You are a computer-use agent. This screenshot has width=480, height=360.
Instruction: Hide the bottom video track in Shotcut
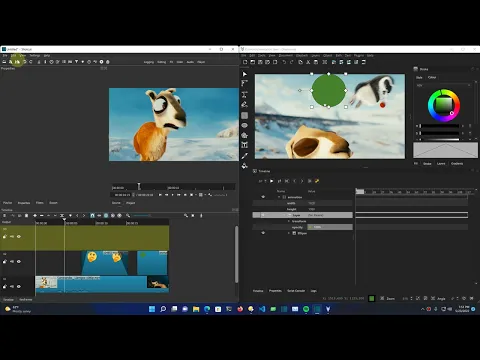(x=19, y=286)
